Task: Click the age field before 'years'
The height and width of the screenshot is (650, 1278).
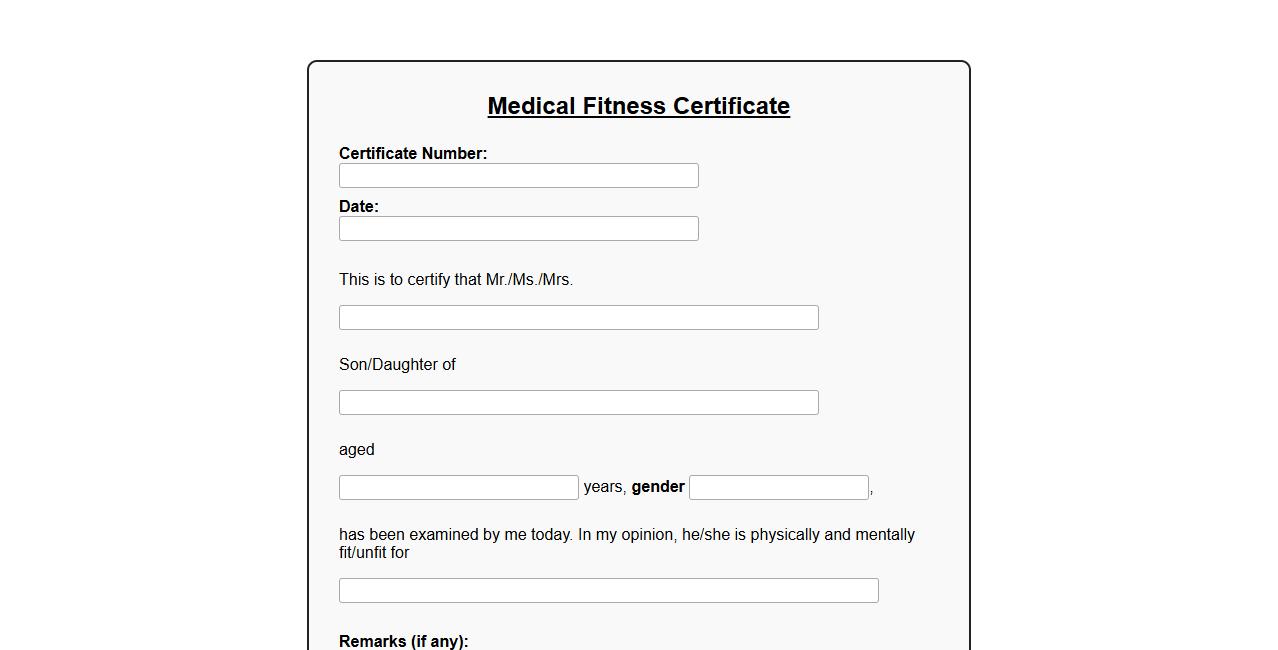Action: 458,488
